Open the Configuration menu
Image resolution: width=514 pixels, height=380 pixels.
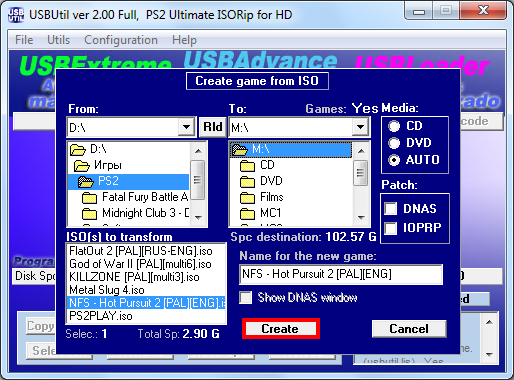pos(121,40)
